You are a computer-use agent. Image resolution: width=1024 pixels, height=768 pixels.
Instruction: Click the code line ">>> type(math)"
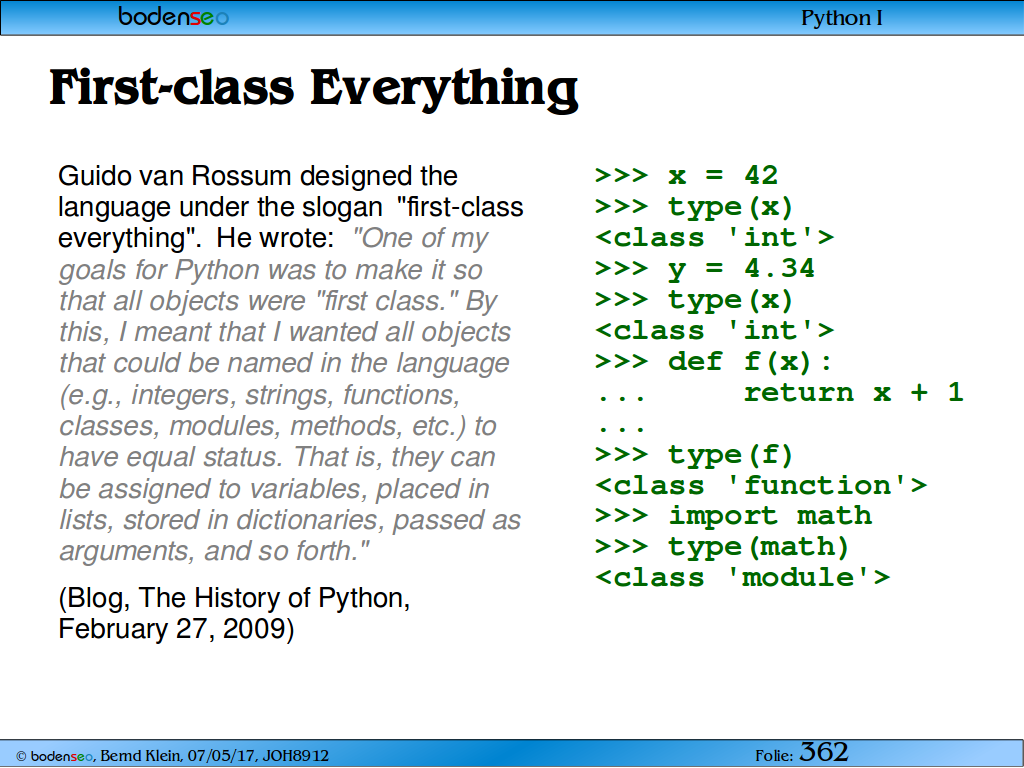click(722, 547)
